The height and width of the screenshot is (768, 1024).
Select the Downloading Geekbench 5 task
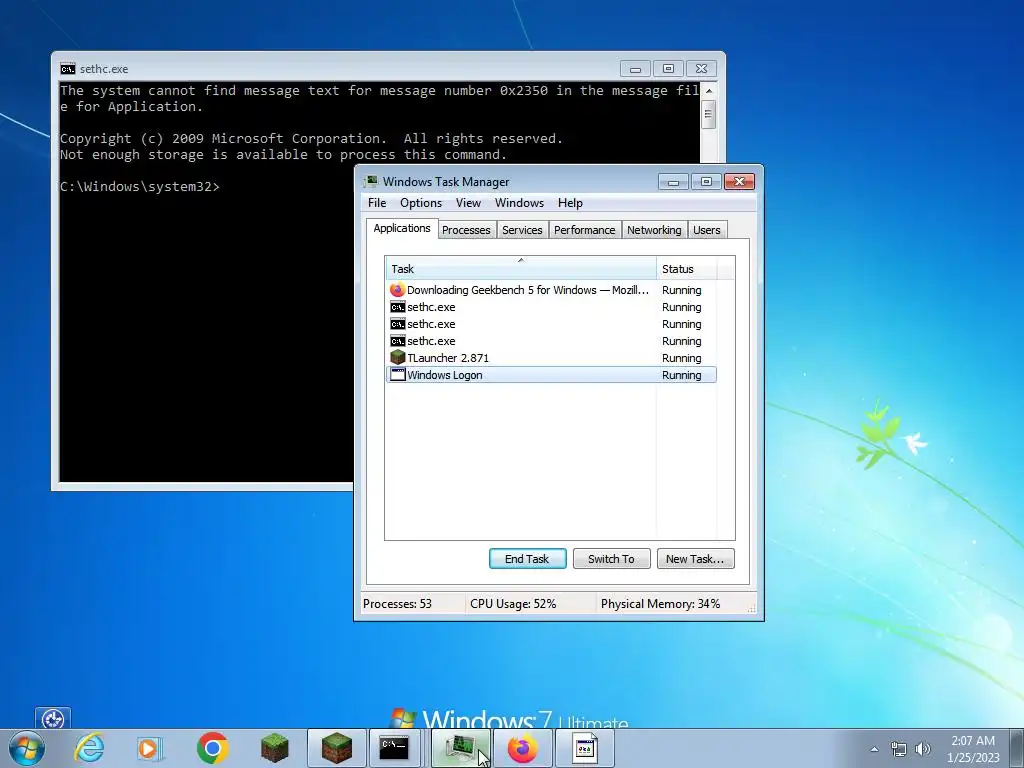pyautogui.click(x=551, y=290)
